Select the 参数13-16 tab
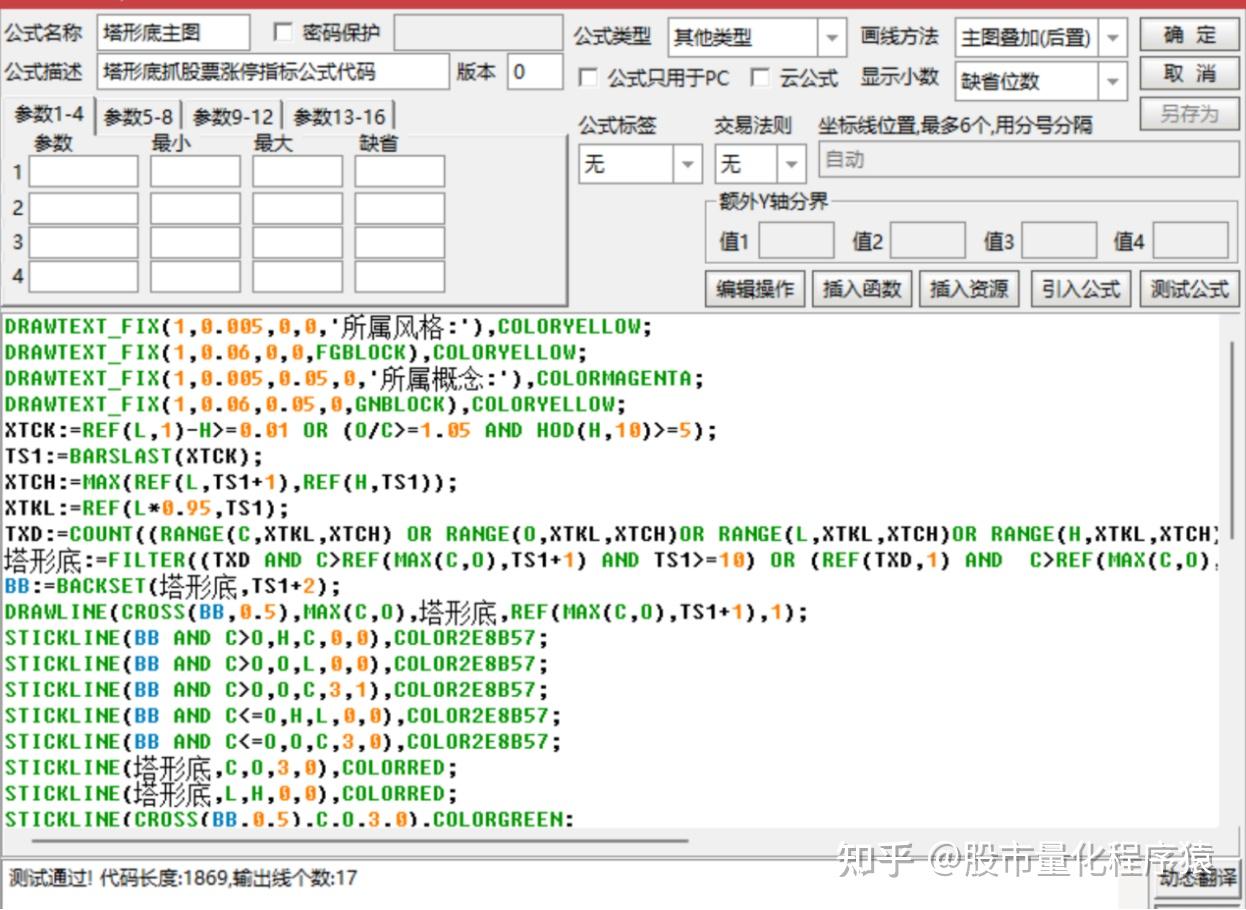The image size is (1246, 910). 339,117
